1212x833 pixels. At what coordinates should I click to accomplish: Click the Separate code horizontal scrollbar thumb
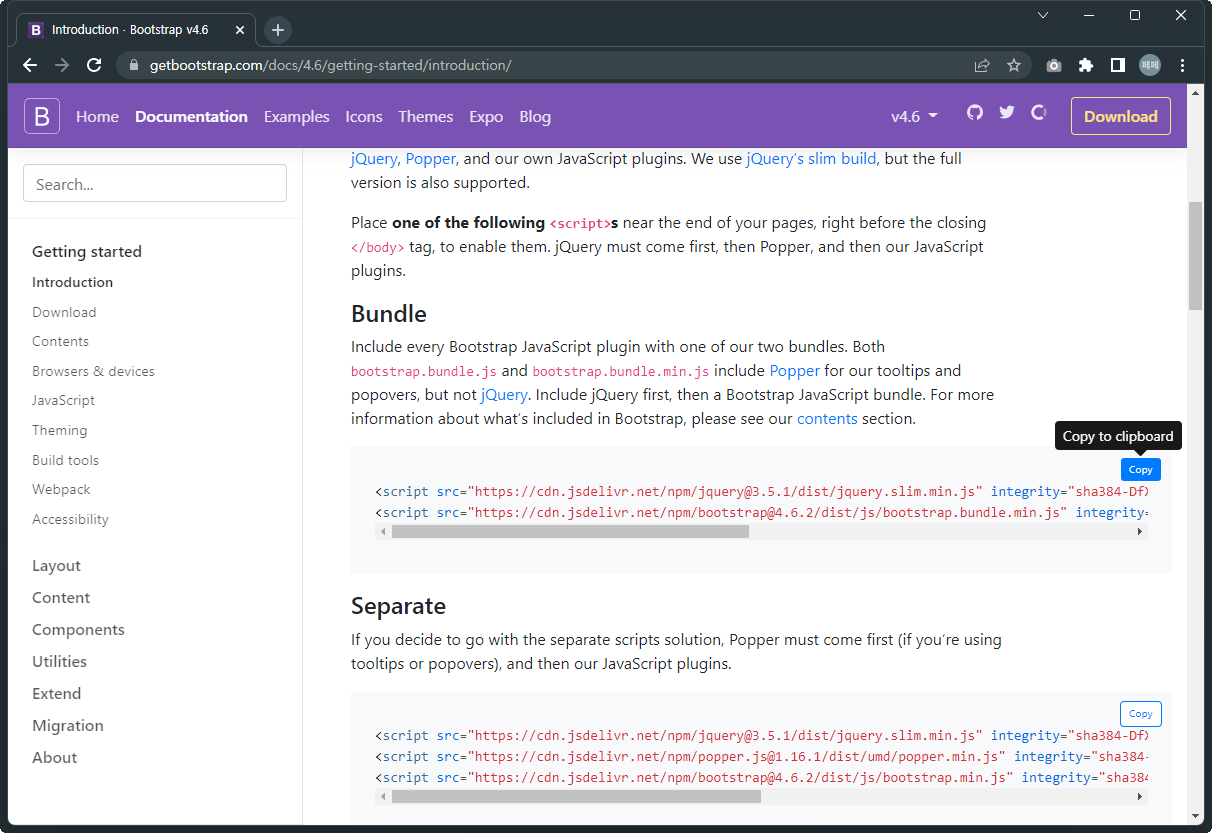point(576,797)
